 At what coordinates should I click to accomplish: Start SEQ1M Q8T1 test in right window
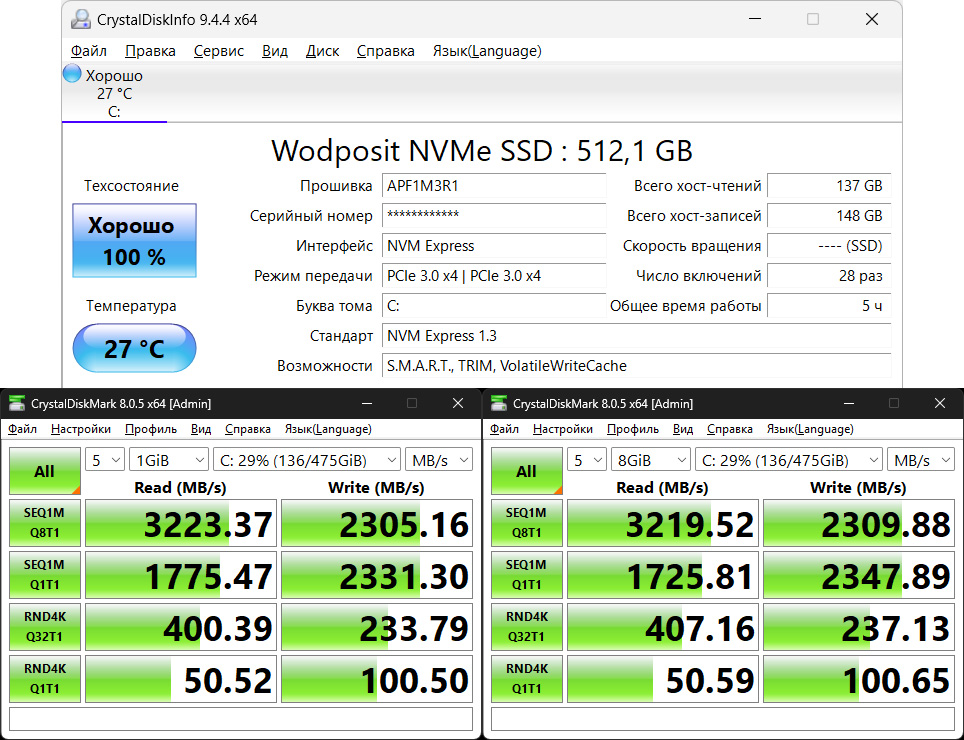click(526, 523)
